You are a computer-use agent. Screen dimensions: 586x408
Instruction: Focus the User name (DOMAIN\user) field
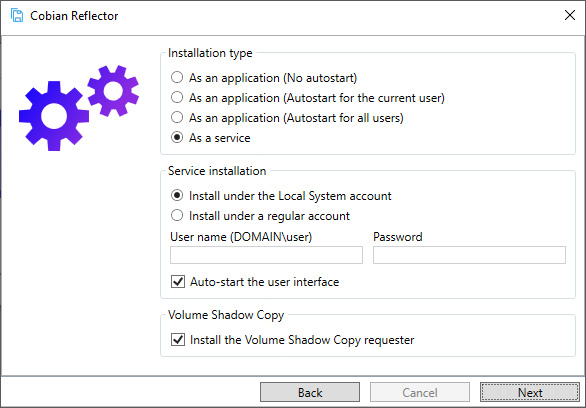click(x=266, y=255)
